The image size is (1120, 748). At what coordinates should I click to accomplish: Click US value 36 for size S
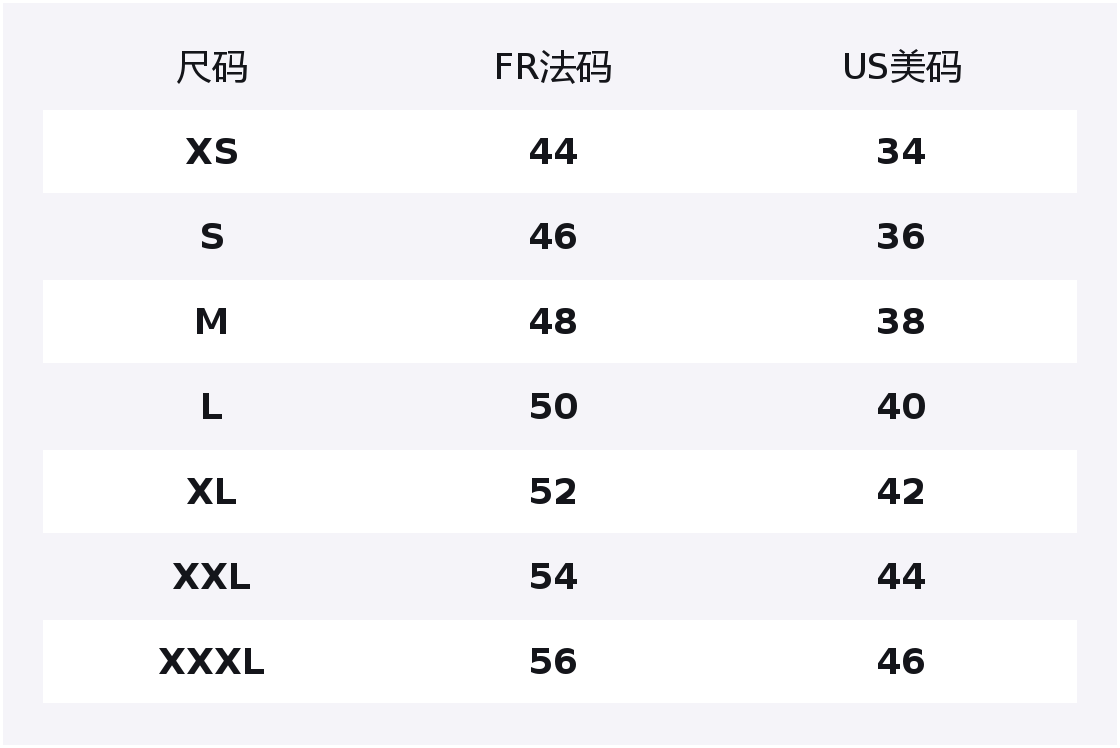click(x=901, y=237)
